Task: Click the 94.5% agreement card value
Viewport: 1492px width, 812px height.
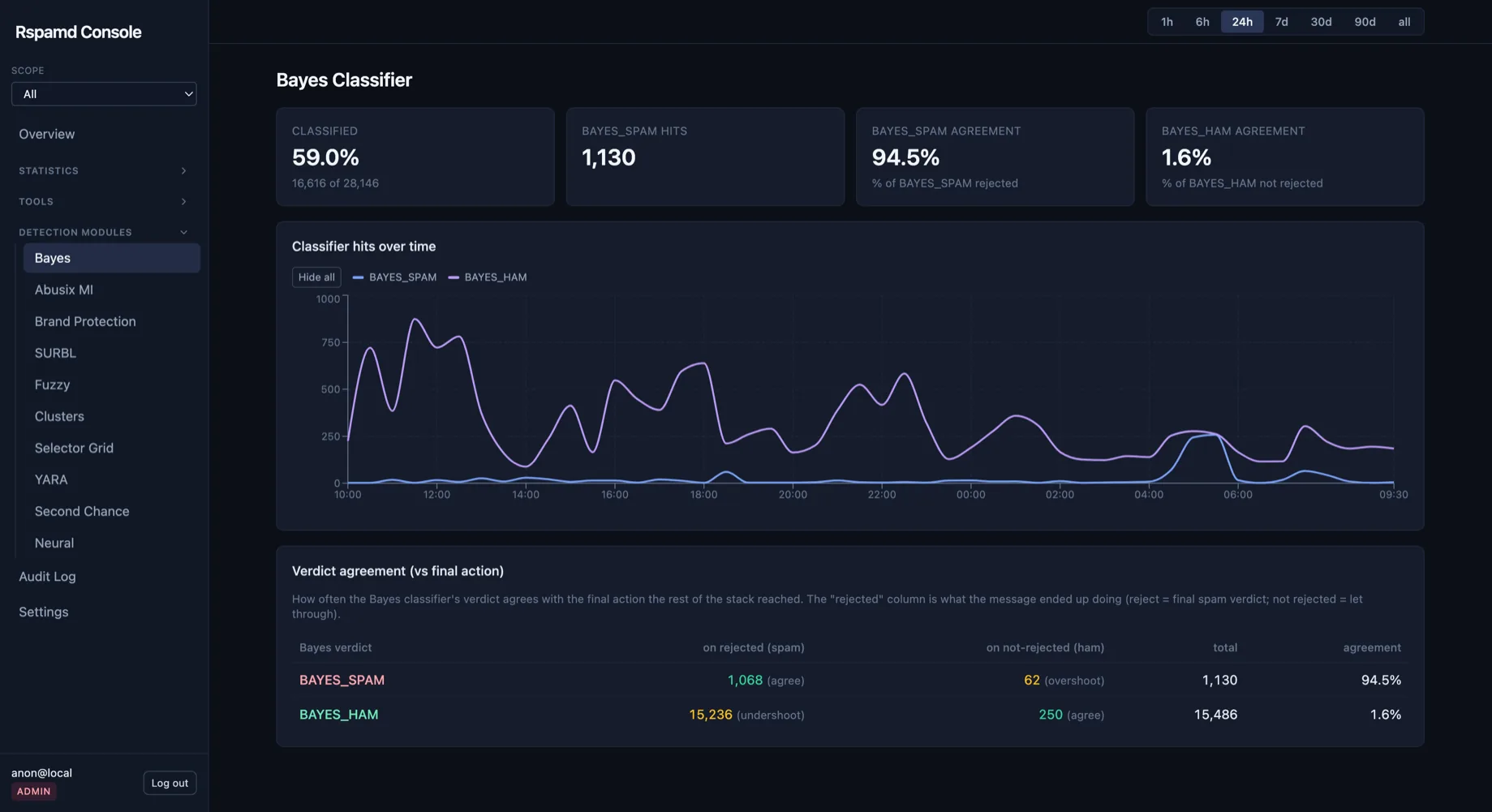Action: point(905,157)
